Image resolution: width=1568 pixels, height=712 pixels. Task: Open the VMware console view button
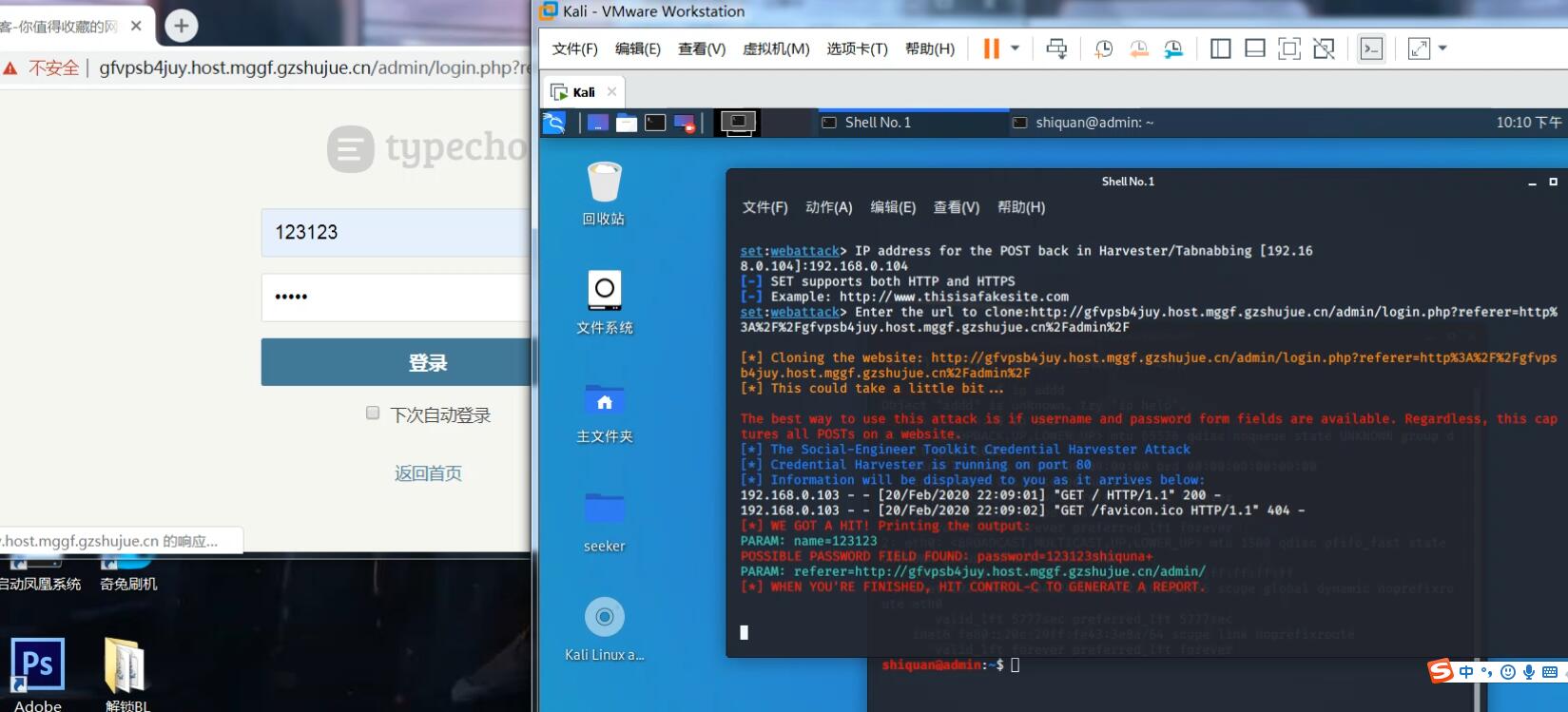click(x=1371, y=48)
